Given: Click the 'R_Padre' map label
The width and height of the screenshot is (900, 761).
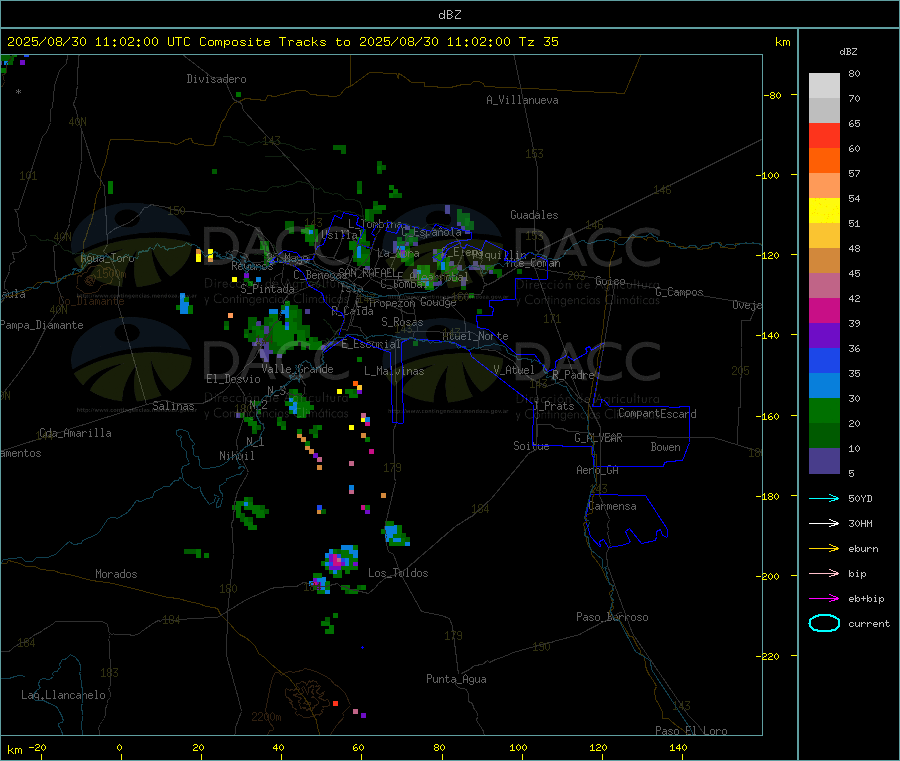Looking at the screenshot, I should pyautogui.click(x=573, y=375).
